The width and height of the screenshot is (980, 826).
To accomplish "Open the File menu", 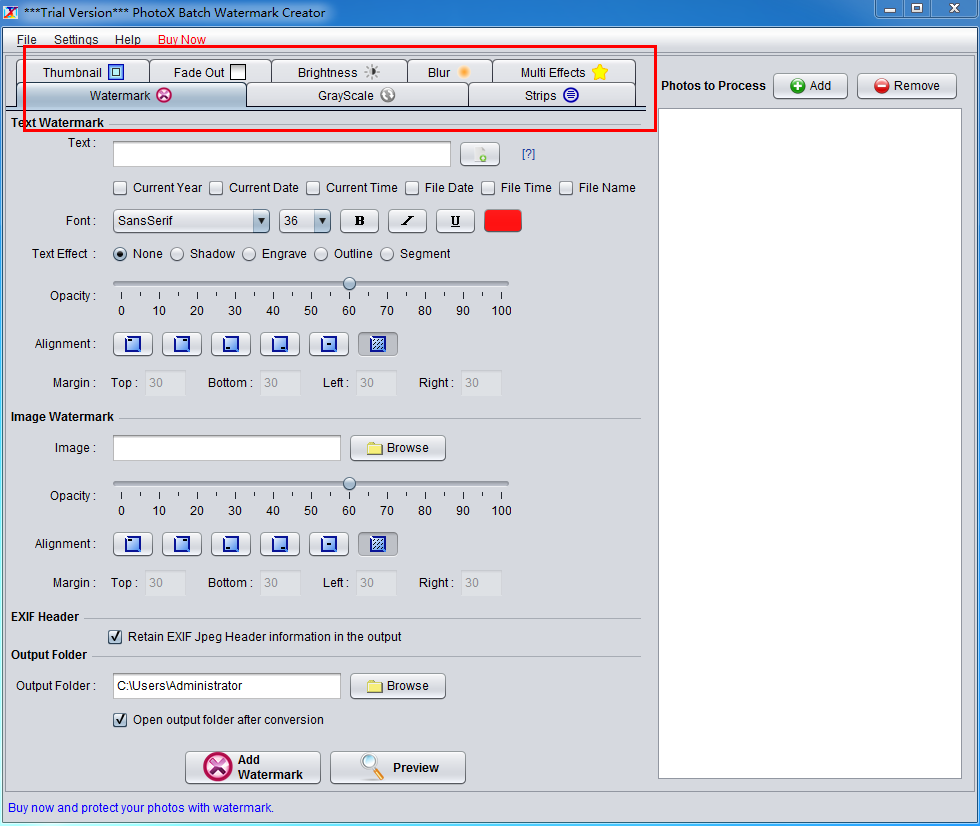I will point(27,39).
